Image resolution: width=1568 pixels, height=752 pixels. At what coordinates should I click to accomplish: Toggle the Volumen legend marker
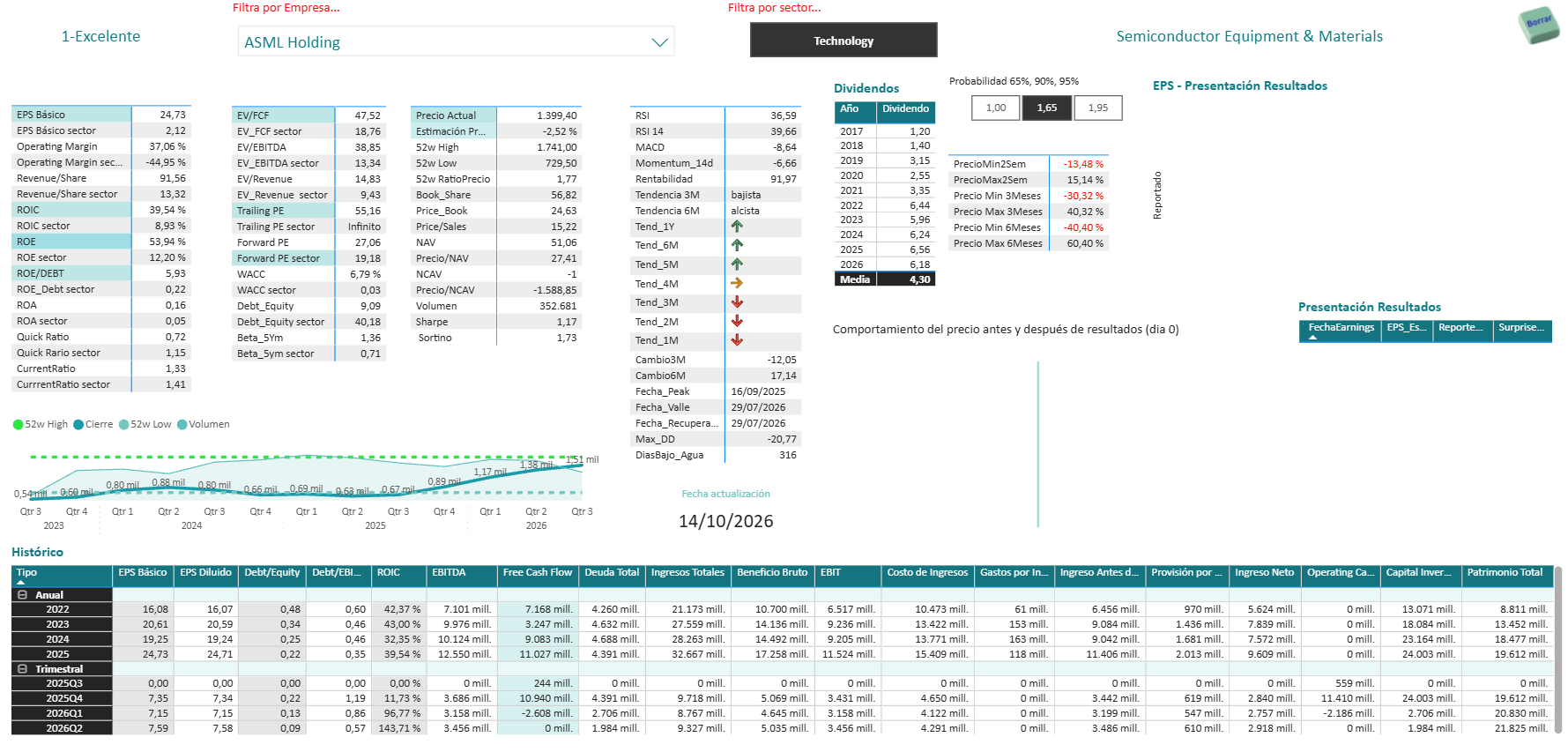(182, 425)
